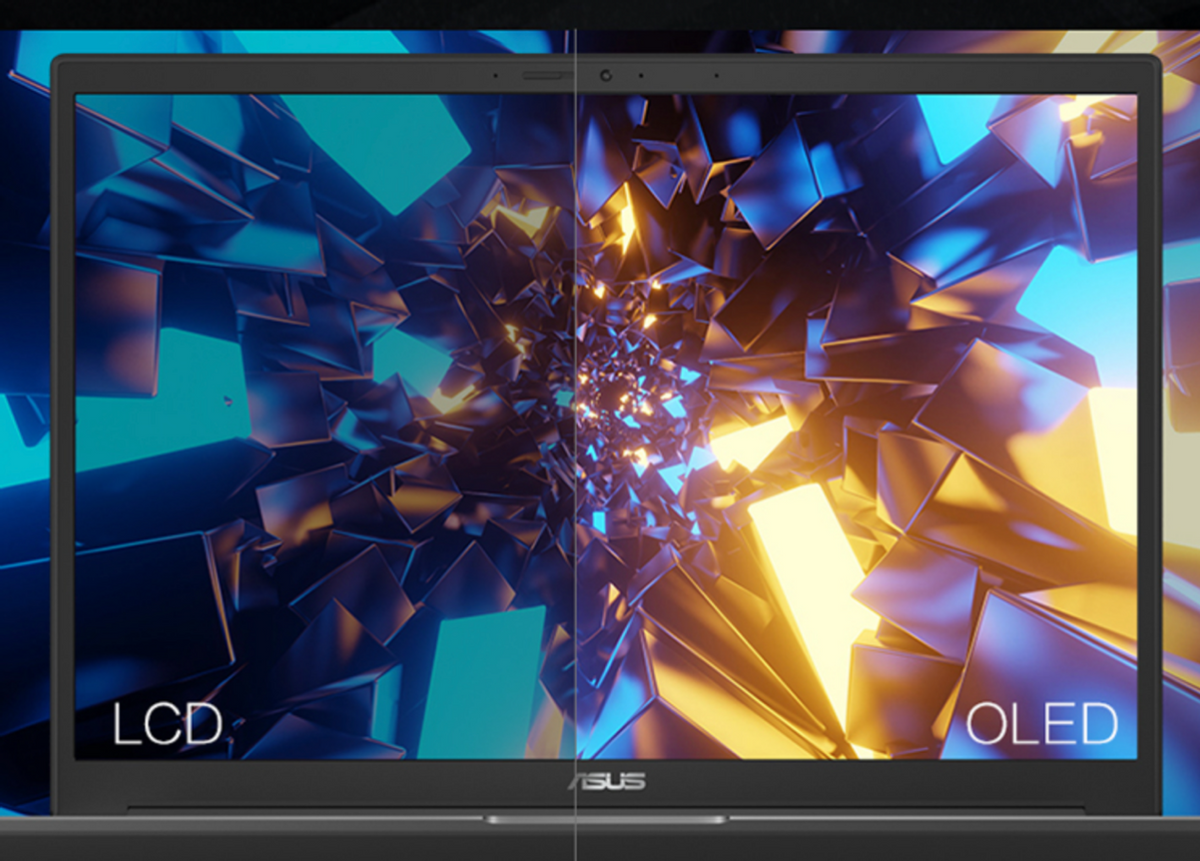Click the rightmost microphone dot on bezel
The image size is (1200, 861).
click(x=716, y=75)
